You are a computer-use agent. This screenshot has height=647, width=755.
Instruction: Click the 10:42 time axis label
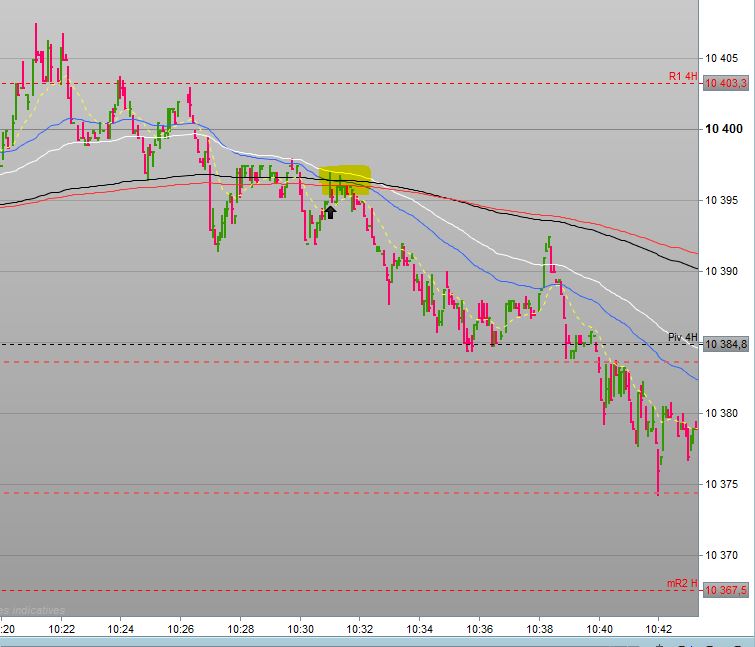click(658, 629)
